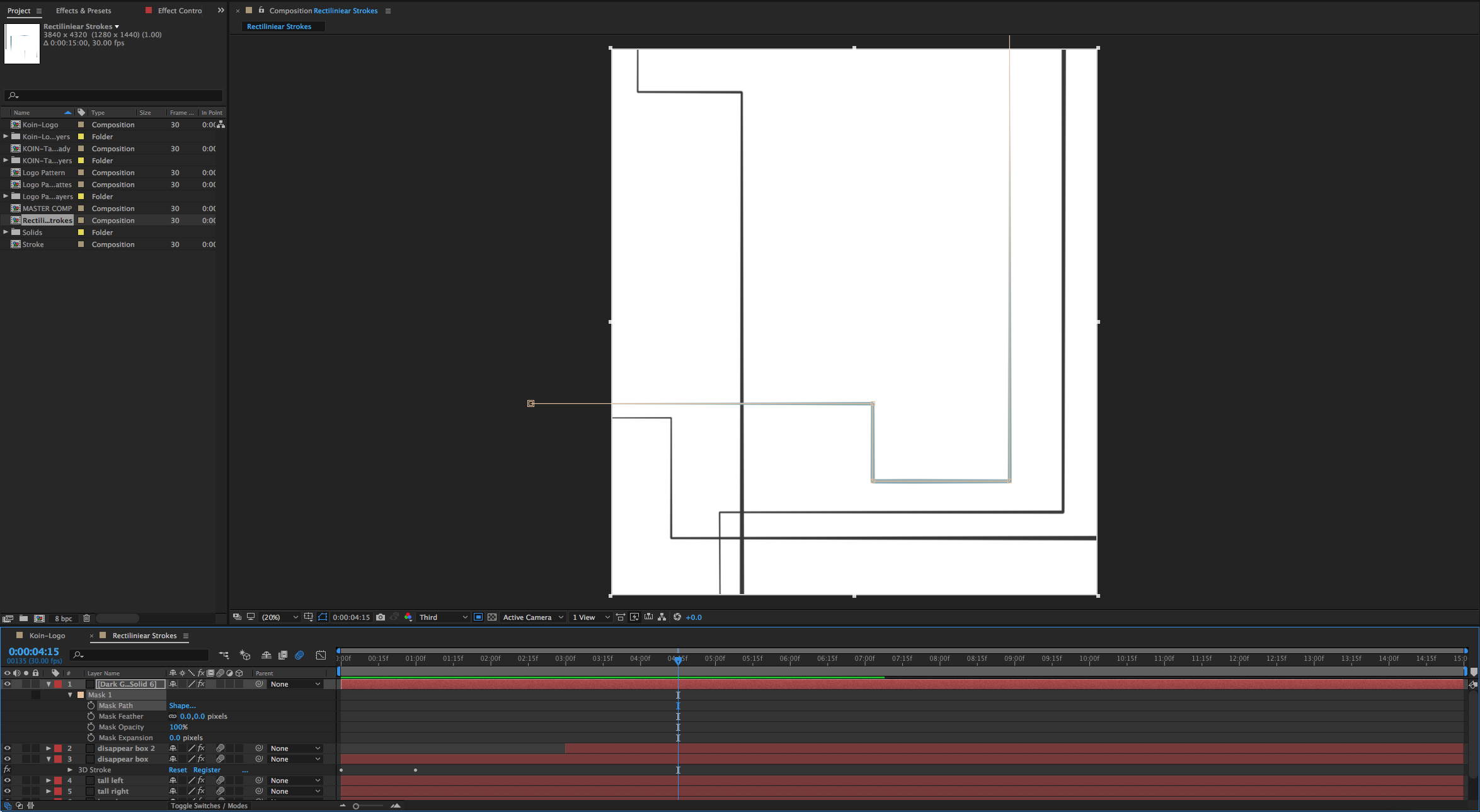
Task: Hide the 'disappear box 2' layer
Action: pyautogui.click(x=8, y=748)
